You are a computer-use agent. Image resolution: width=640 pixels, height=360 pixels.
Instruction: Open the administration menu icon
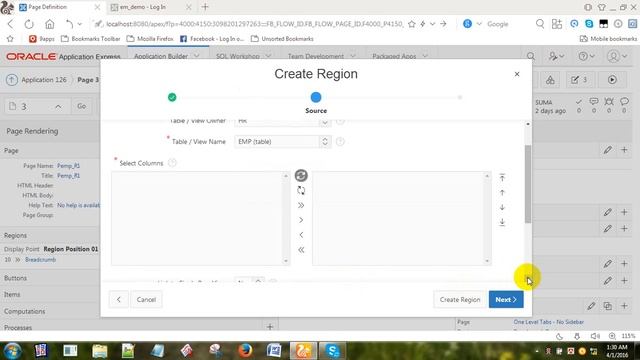click(556, 56)
